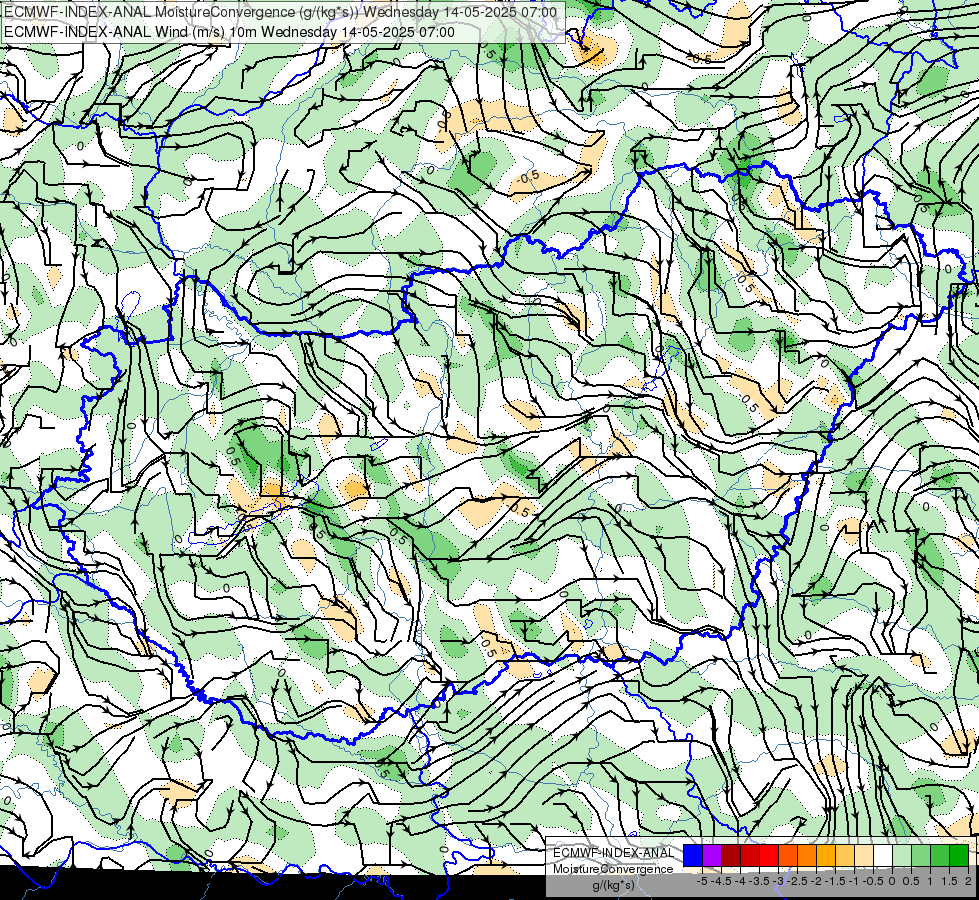
Task: Click the 1.5 tick label in the legend
Action: pos(949,881)
